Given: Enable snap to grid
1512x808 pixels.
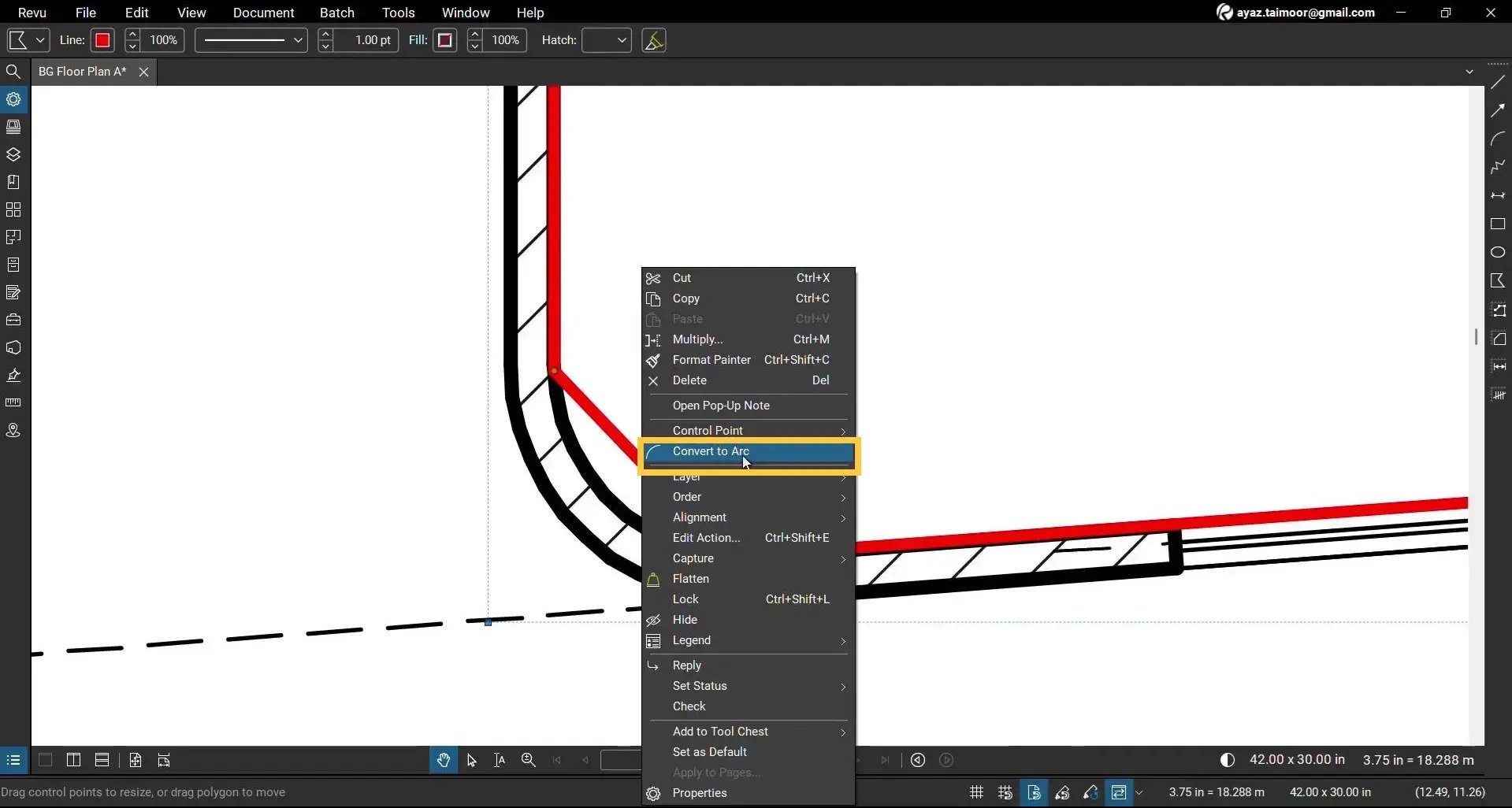Looking at the screenshot, I should coord(1005,792).
